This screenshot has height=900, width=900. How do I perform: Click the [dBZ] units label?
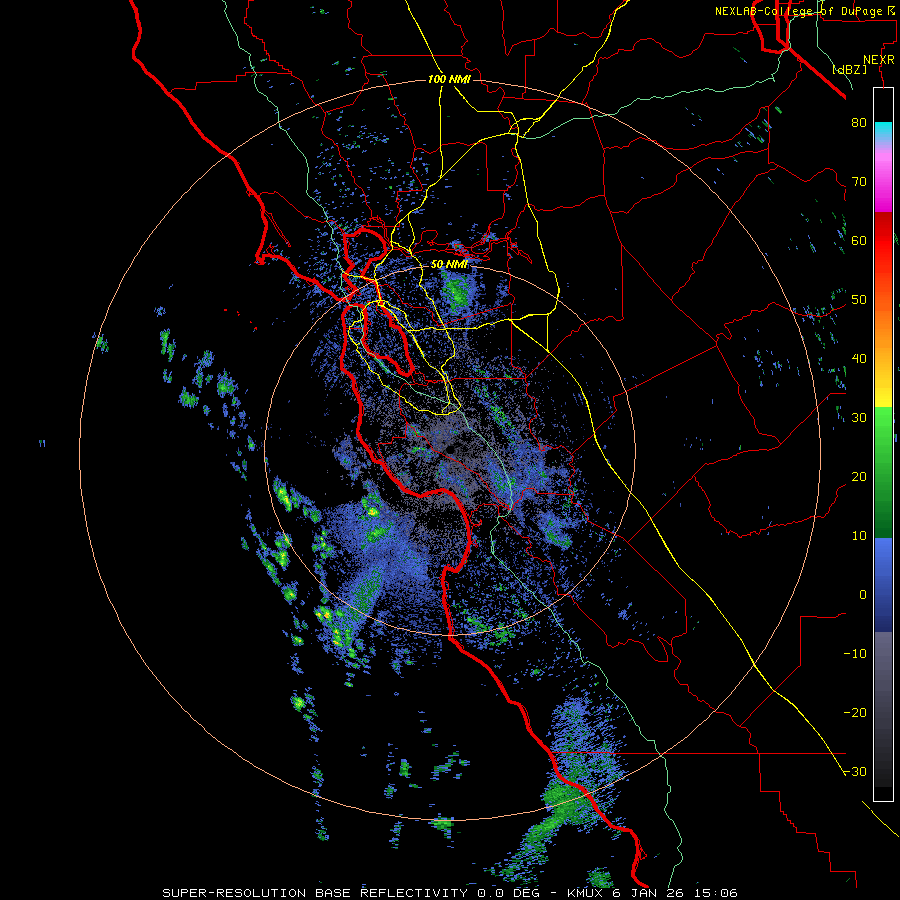[849, 69]
